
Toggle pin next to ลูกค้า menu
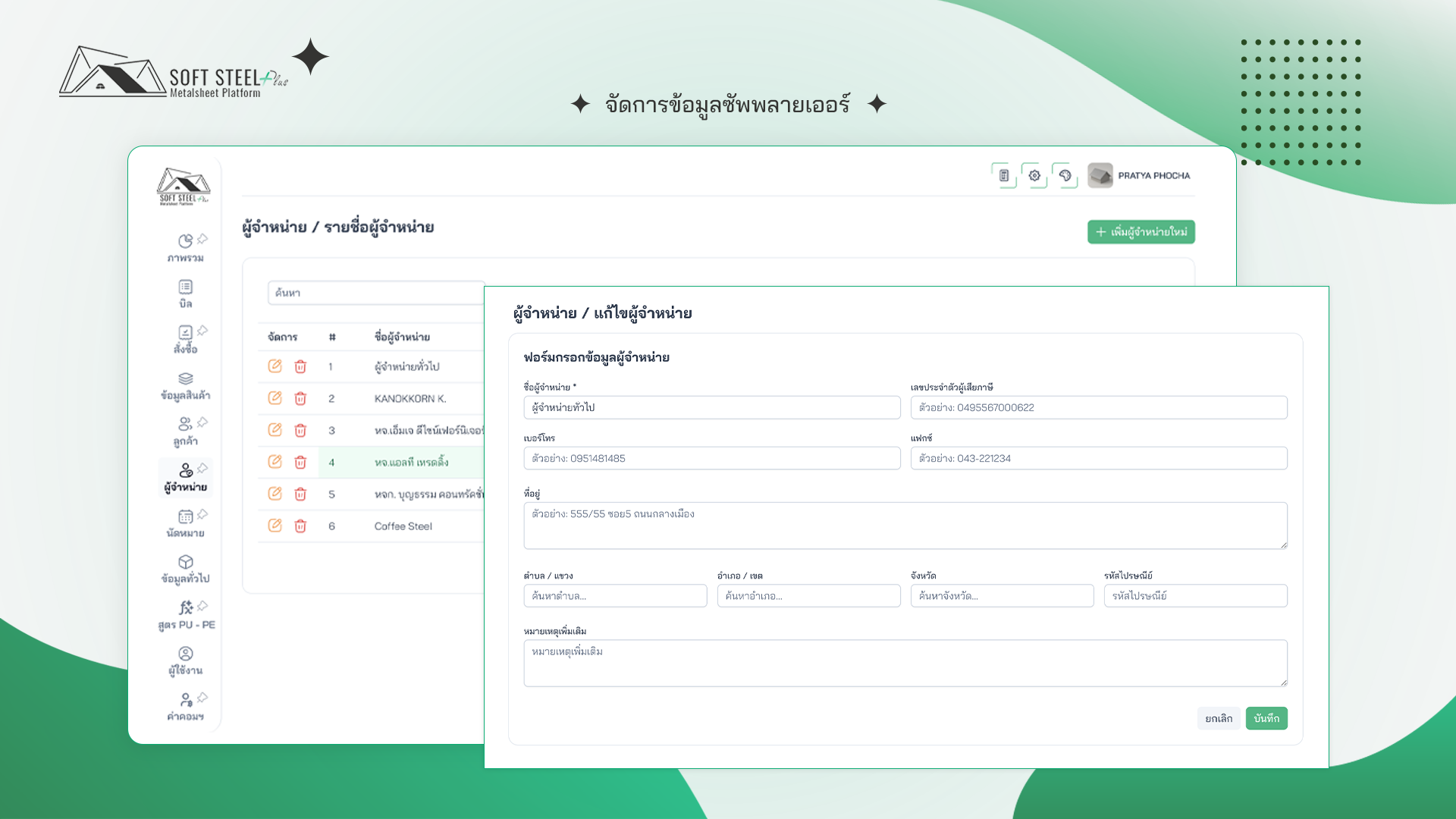point(202,422)
